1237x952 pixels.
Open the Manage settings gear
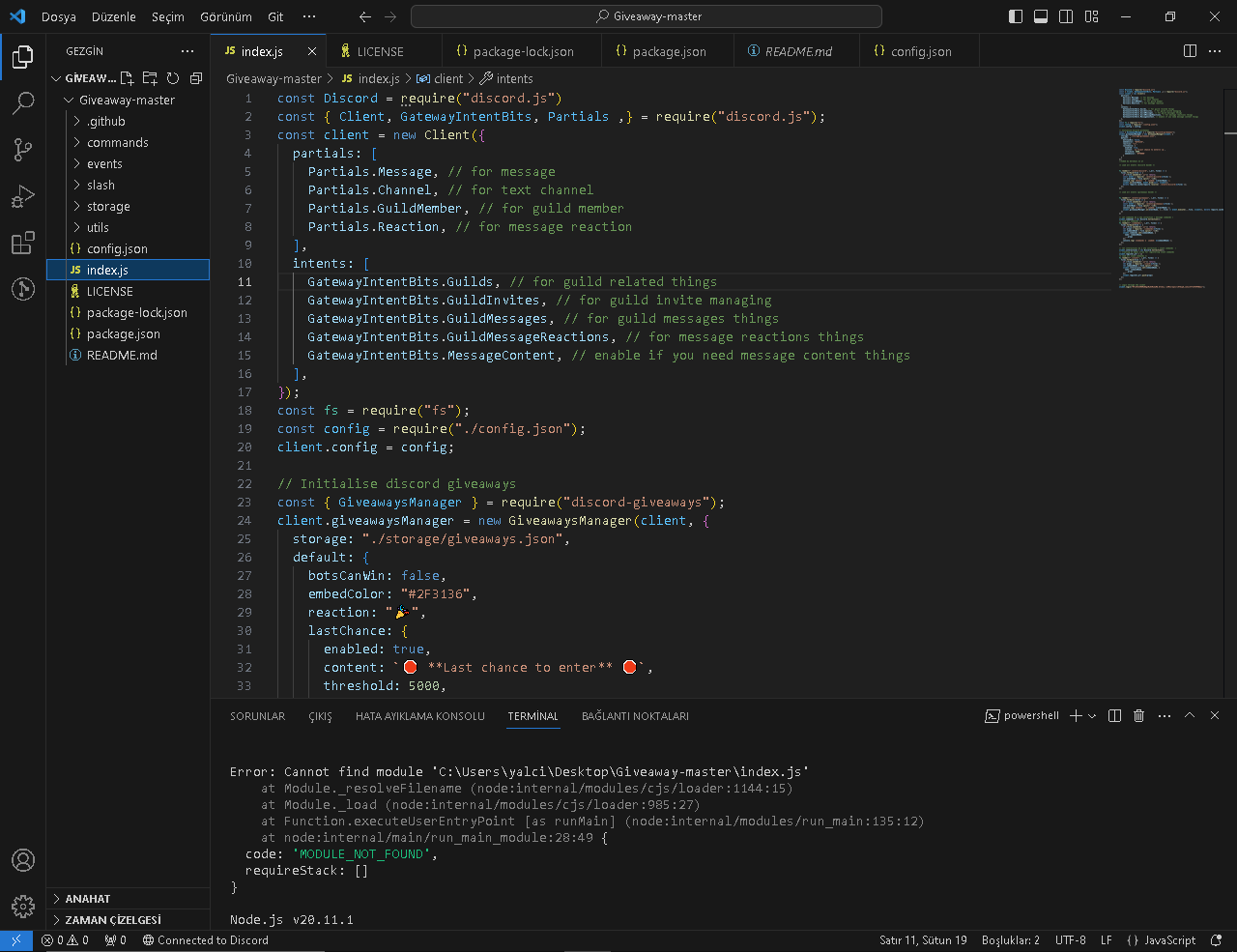[x=23, y=906]
